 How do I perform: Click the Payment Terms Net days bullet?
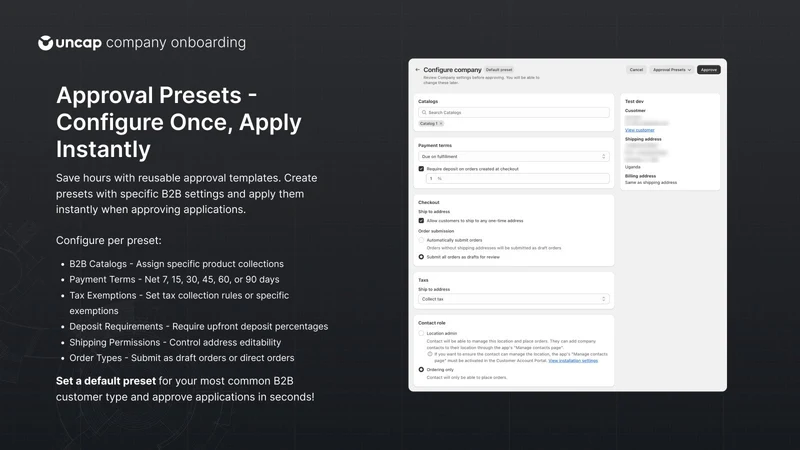pyautogui.click(x=174, y=280)
